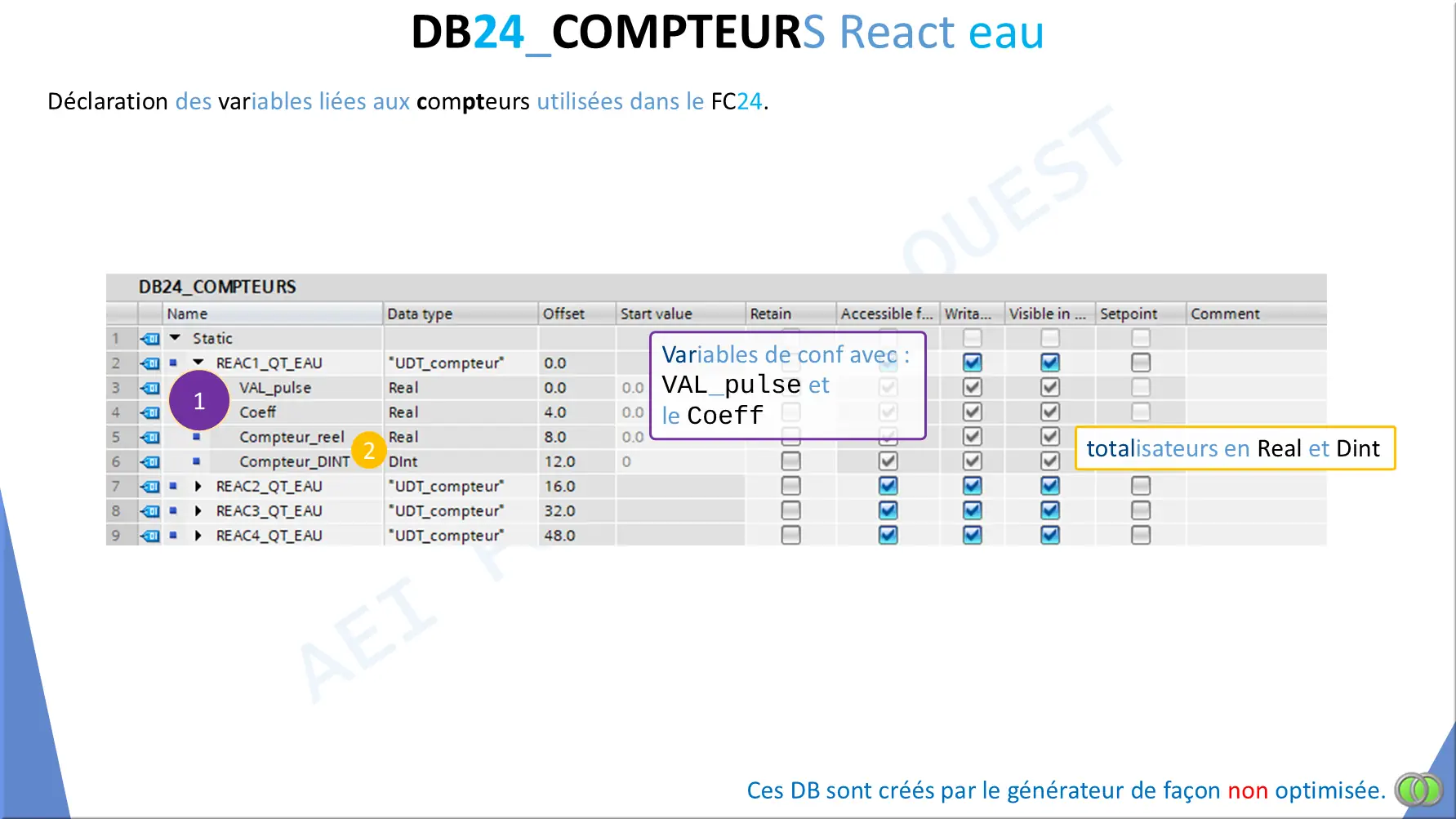Image resolution: width=1456 pixels, height=819 pixels.
Task: Toggle Visible in HMI checkbox for REAC4_QT_EAU
Action: pos(1050,535)
